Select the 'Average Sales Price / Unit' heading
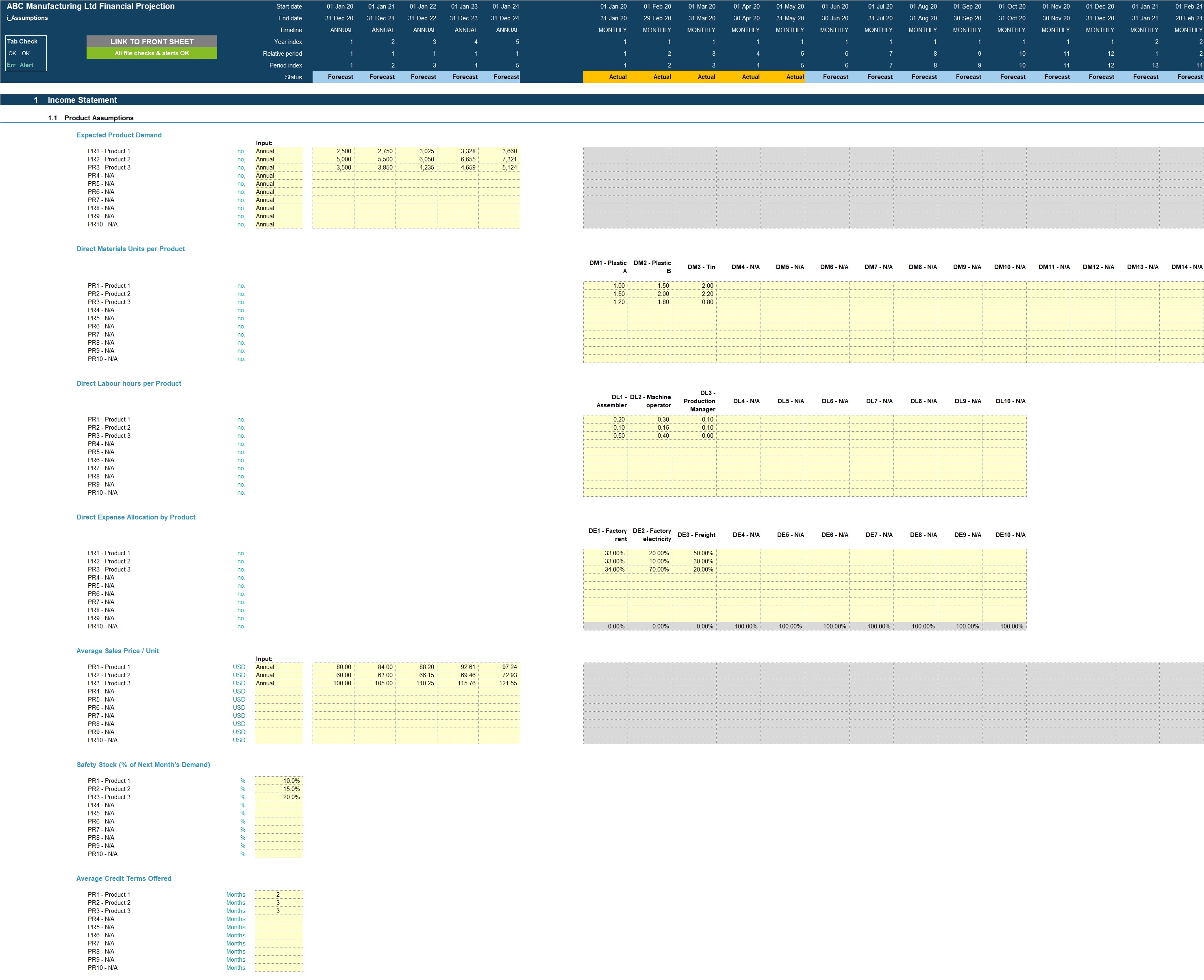Image resolution: width=1204 pixels, height=980 pixels. (x=117, y=650)
